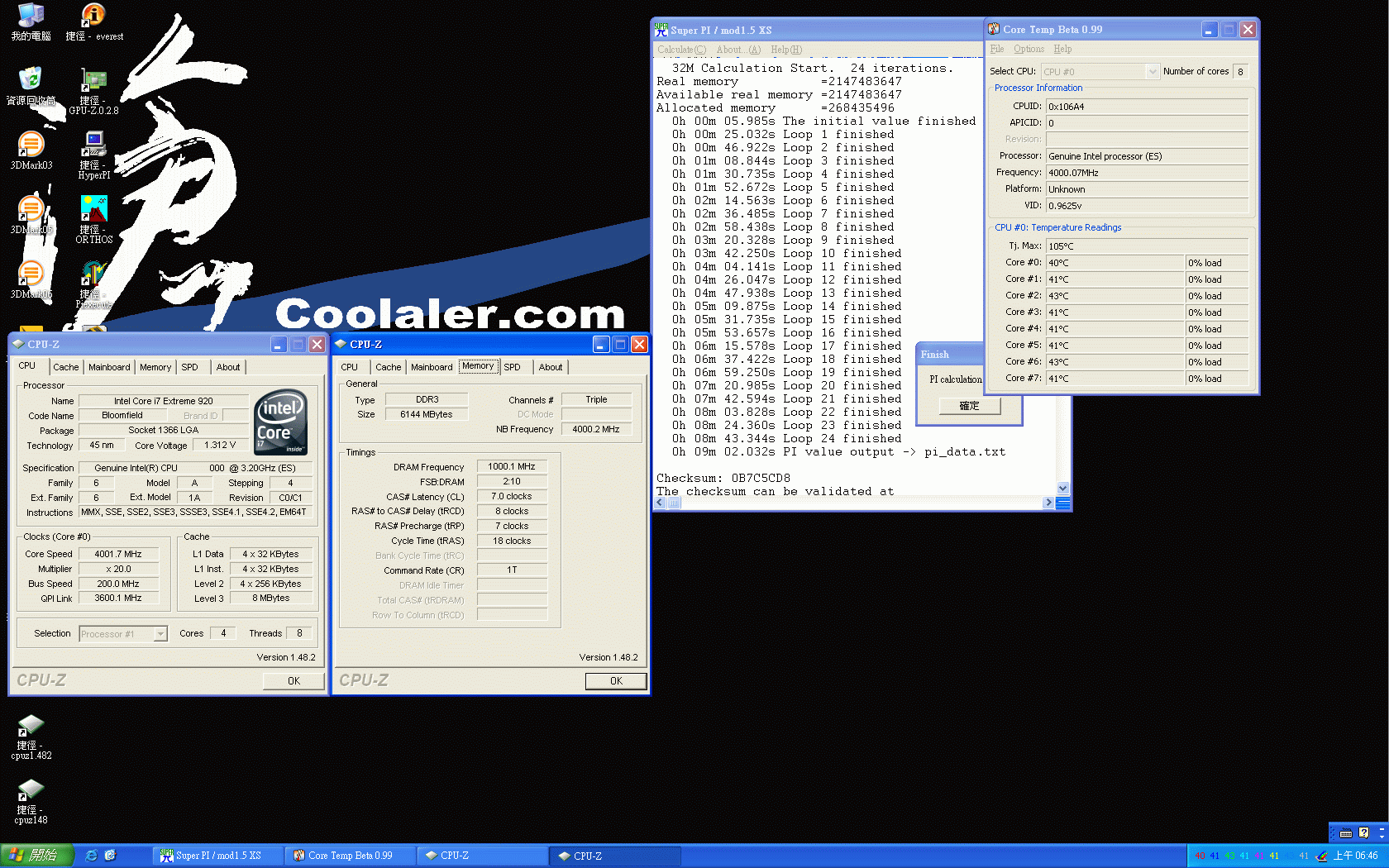The height and width of the screenshot is (868, 1389).
Task: Open the Memory tab in left CPU-Z window
Action: coord(155,367)
